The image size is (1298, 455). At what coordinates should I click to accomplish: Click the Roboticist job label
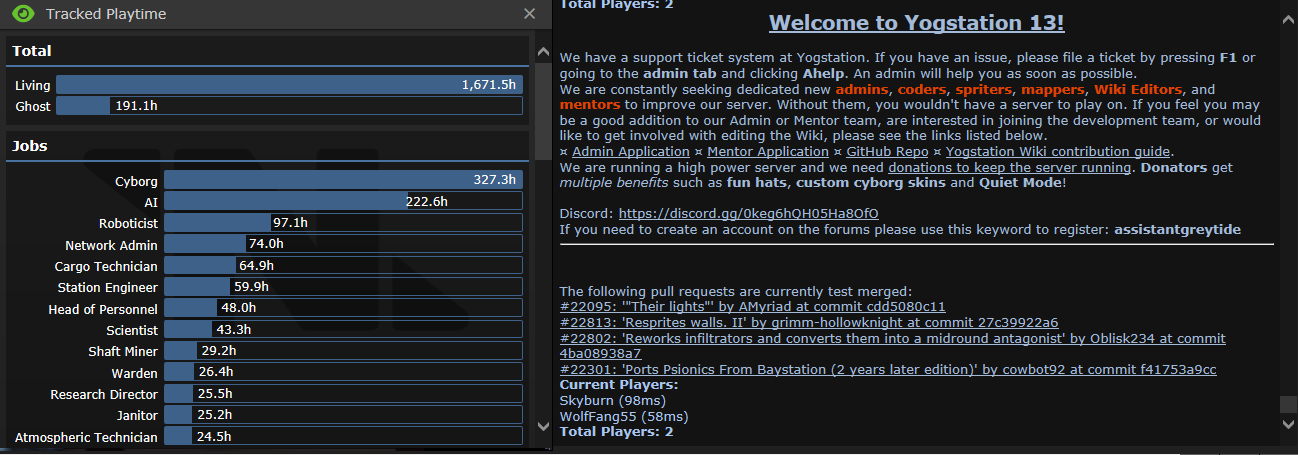point(128,223)
